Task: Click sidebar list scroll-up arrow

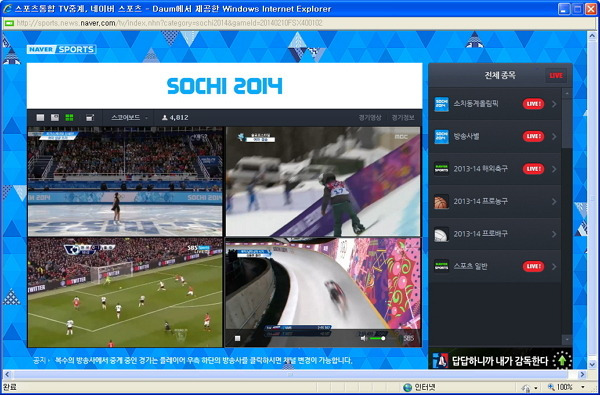Action: [567, 93]
